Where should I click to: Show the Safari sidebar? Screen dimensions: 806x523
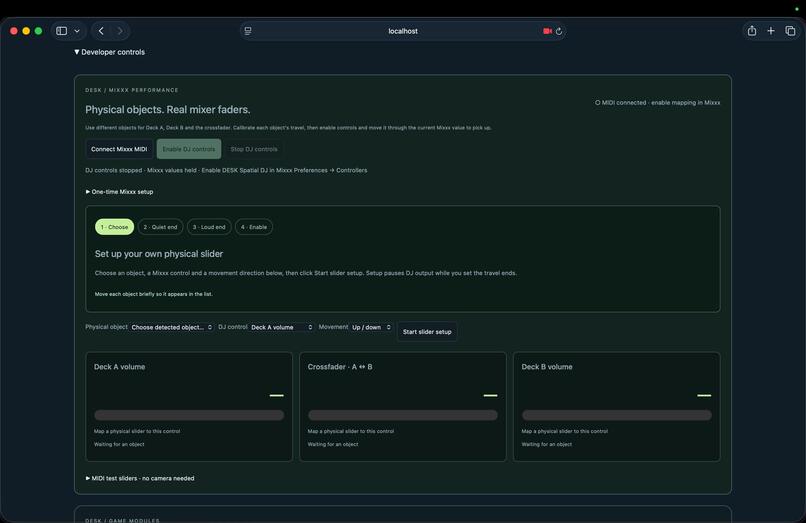(62, 31)
